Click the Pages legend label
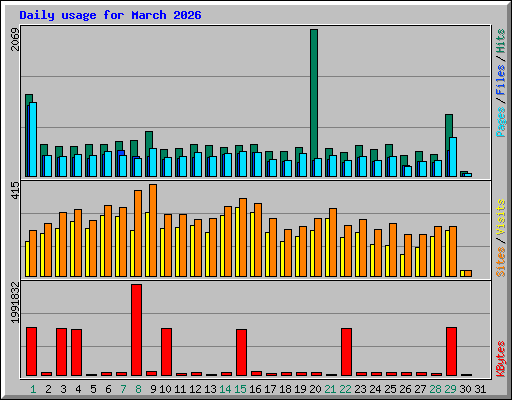 pyautogui.click(x=500, y=122)
